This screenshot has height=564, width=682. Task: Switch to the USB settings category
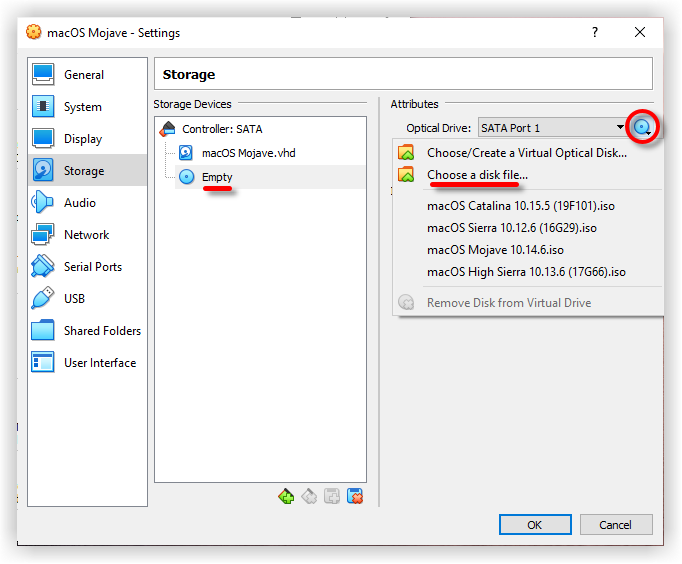(x=75, y=299)
